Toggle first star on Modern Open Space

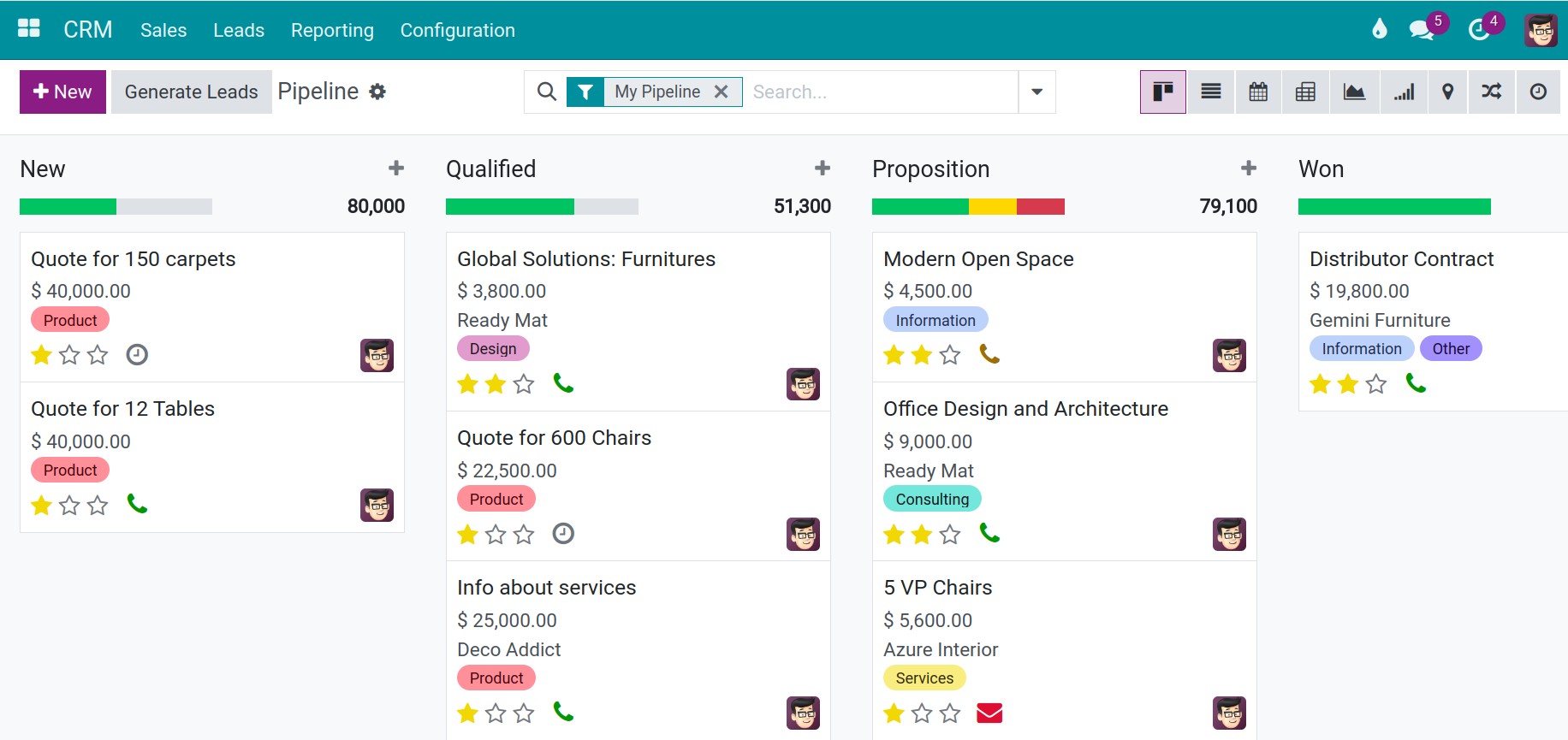click(894, 355)
